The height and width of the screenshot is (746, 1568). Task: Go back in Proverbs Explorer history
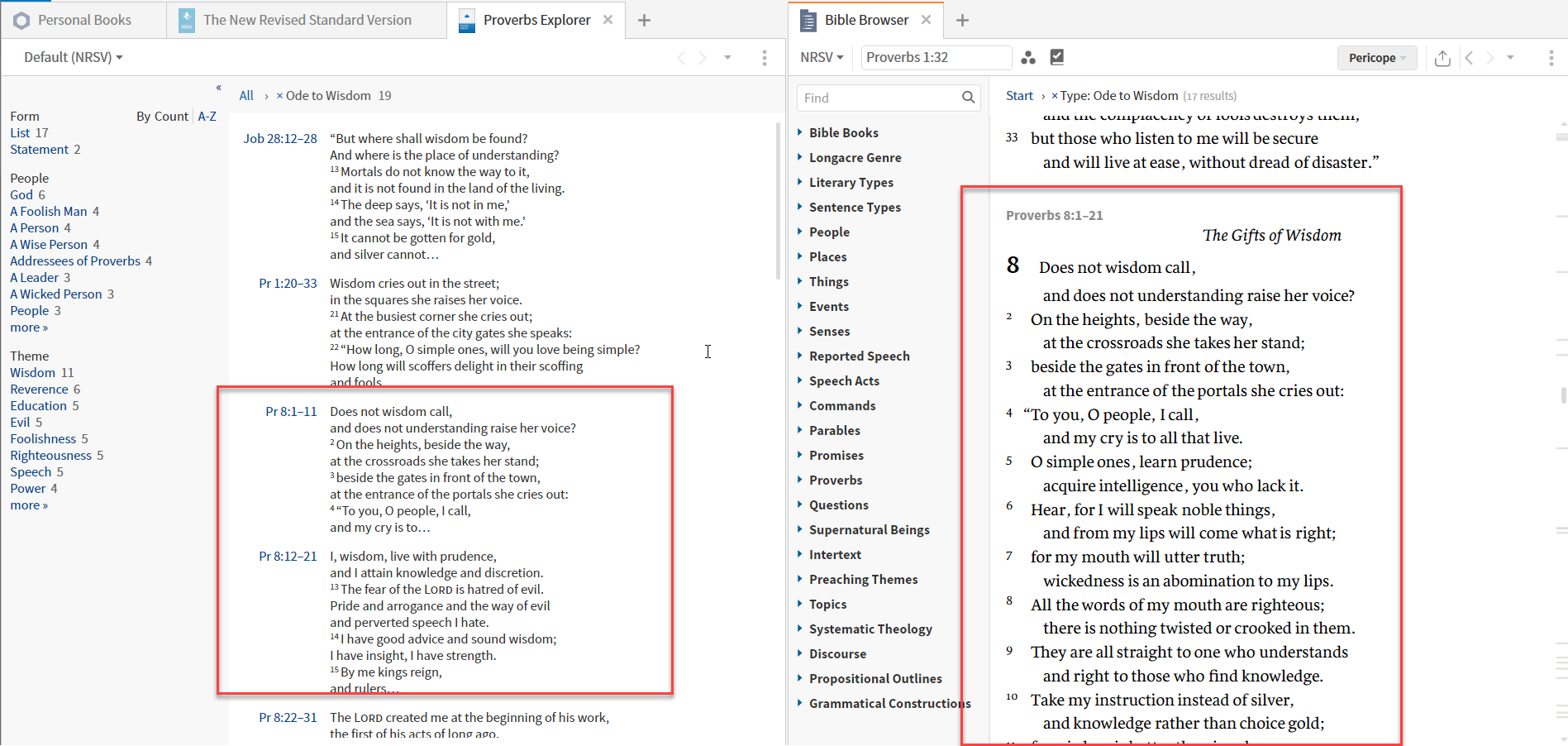click(681, 57)
